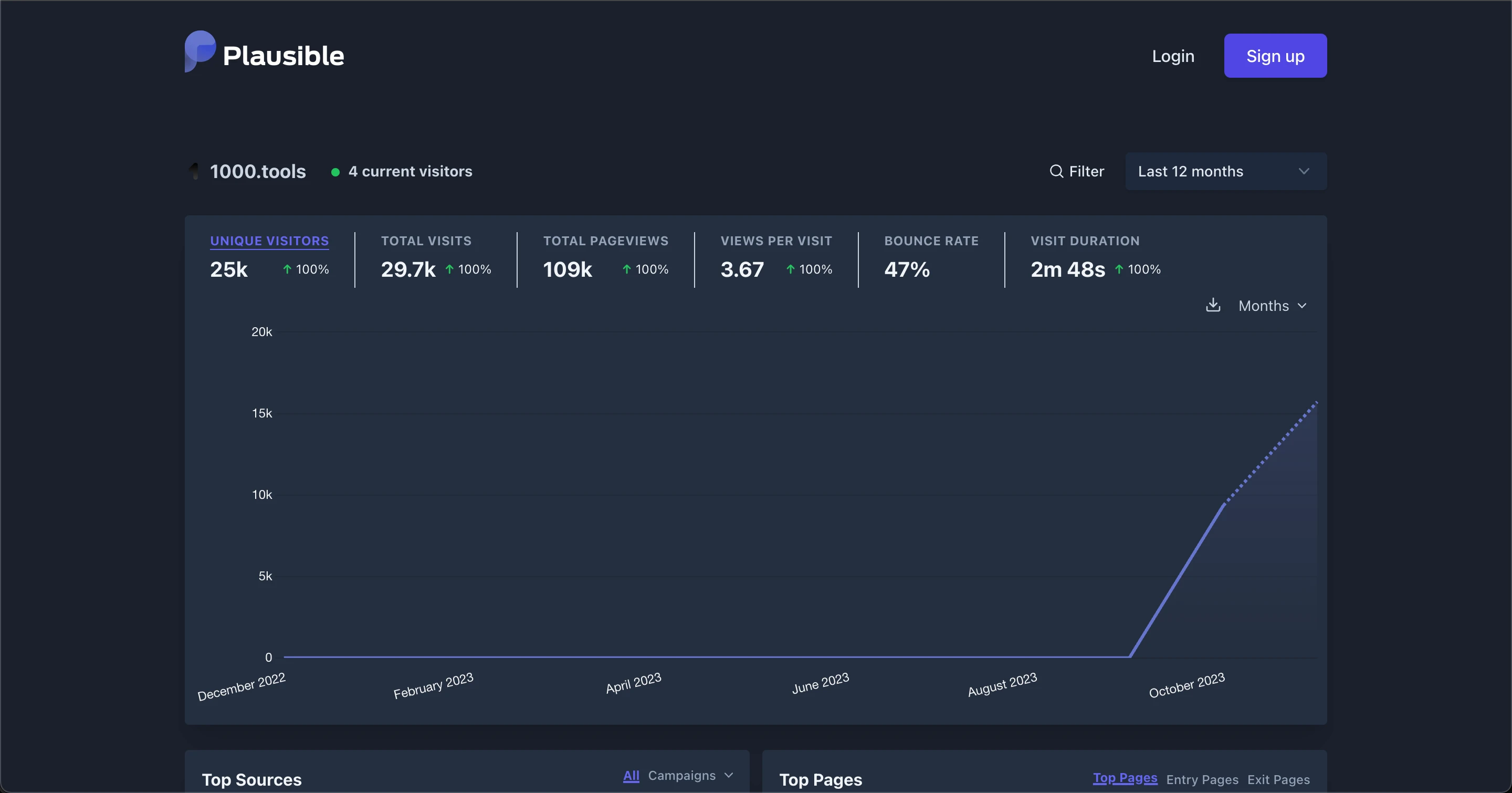This screenshot has height=793, width=1512.
Task: Click the Plausible logo icon
Action: coord(200,51)
